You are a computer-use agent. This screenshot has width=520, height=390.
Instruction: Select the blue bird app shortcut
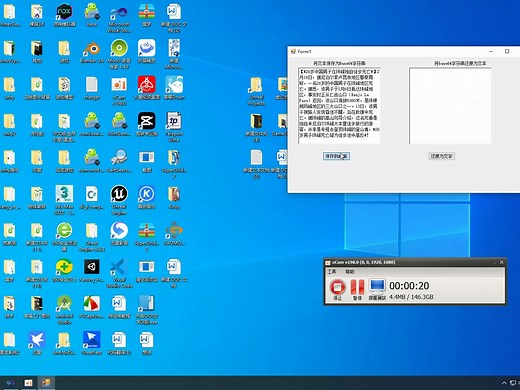click(37, 340)
